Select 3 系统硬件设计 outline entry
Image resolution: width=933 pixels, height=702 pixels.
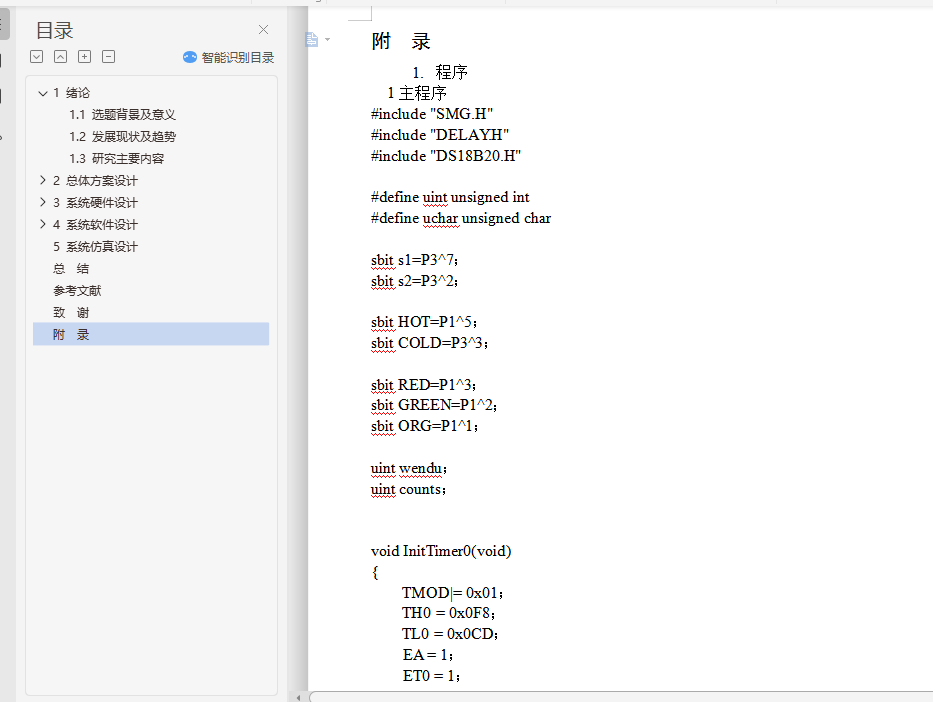tap(95, 203)
